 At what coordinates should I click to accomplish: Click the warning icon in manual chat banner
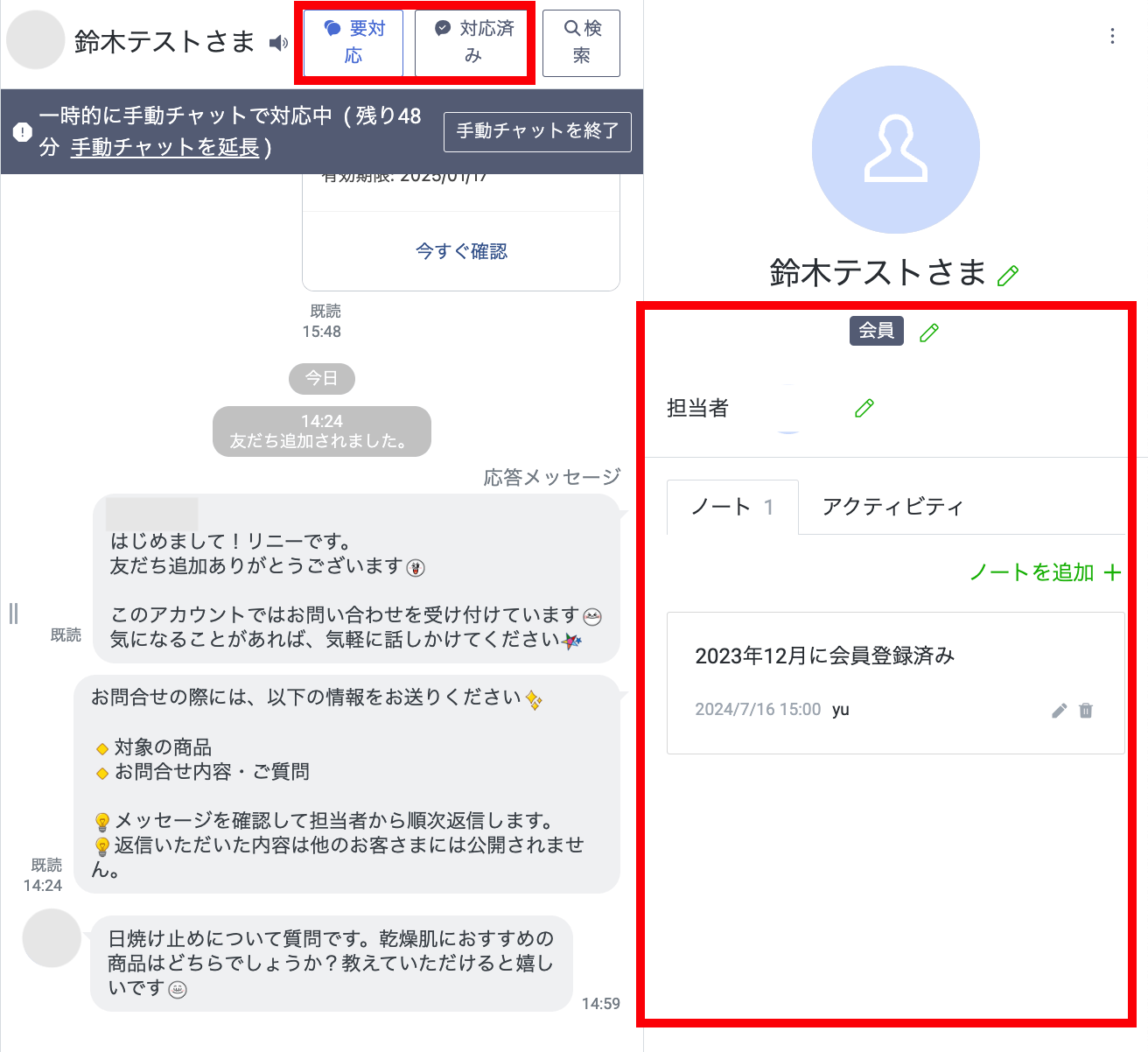pos(23,132)
